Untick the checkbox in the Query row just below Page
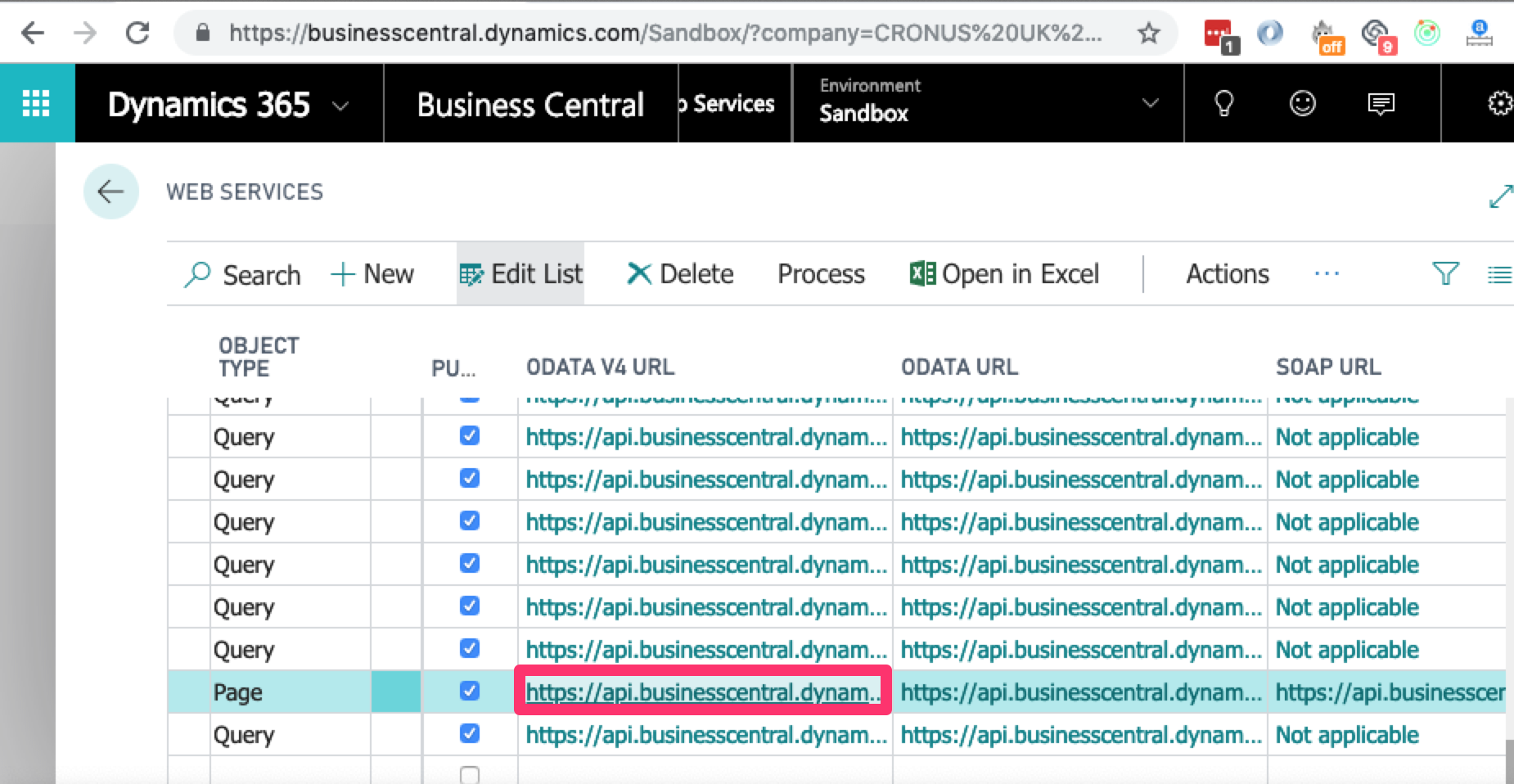1514x784 pixels. 470,733
